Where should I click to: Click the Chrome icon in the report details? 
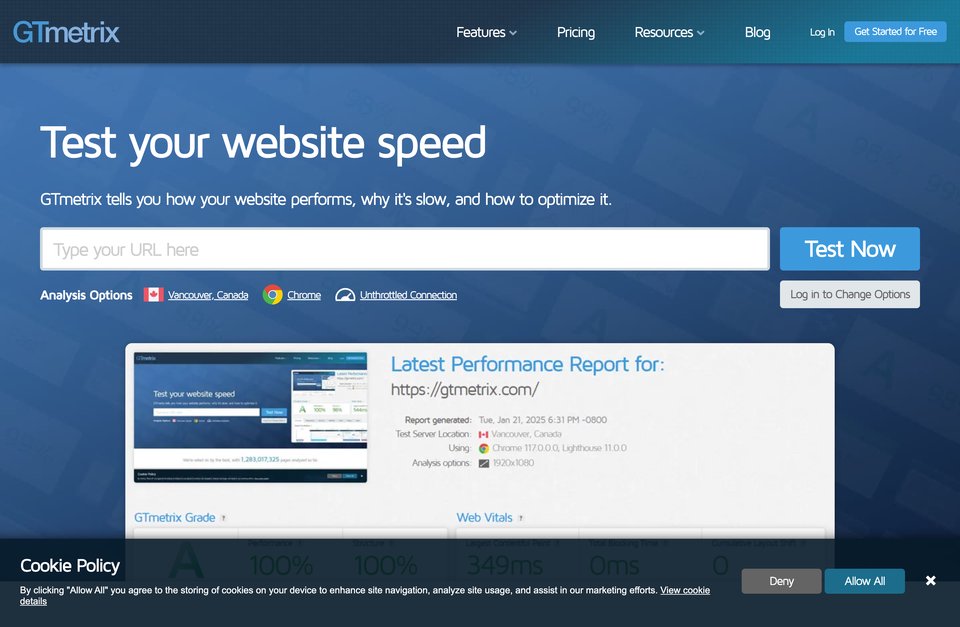(484, 448)
